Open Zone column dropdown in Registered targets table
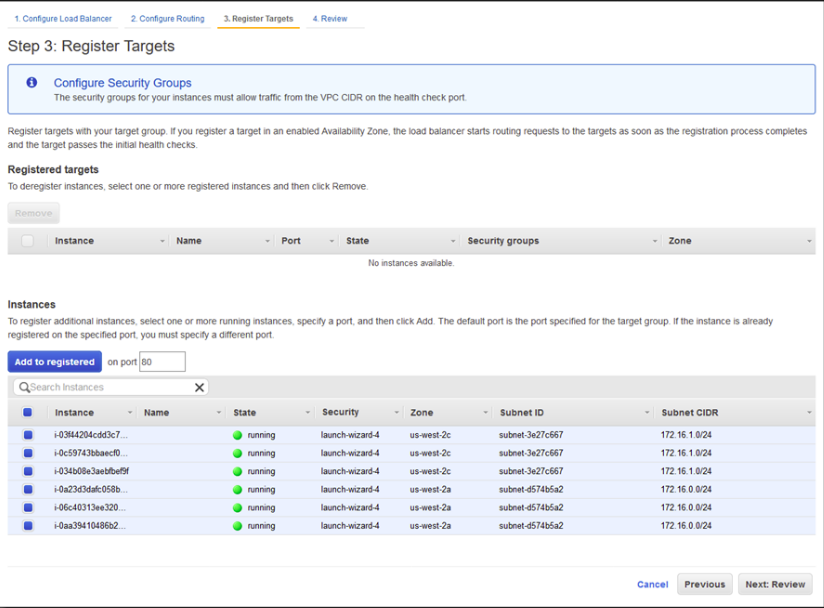The image size is (824, 608). (x=809, y=241)
